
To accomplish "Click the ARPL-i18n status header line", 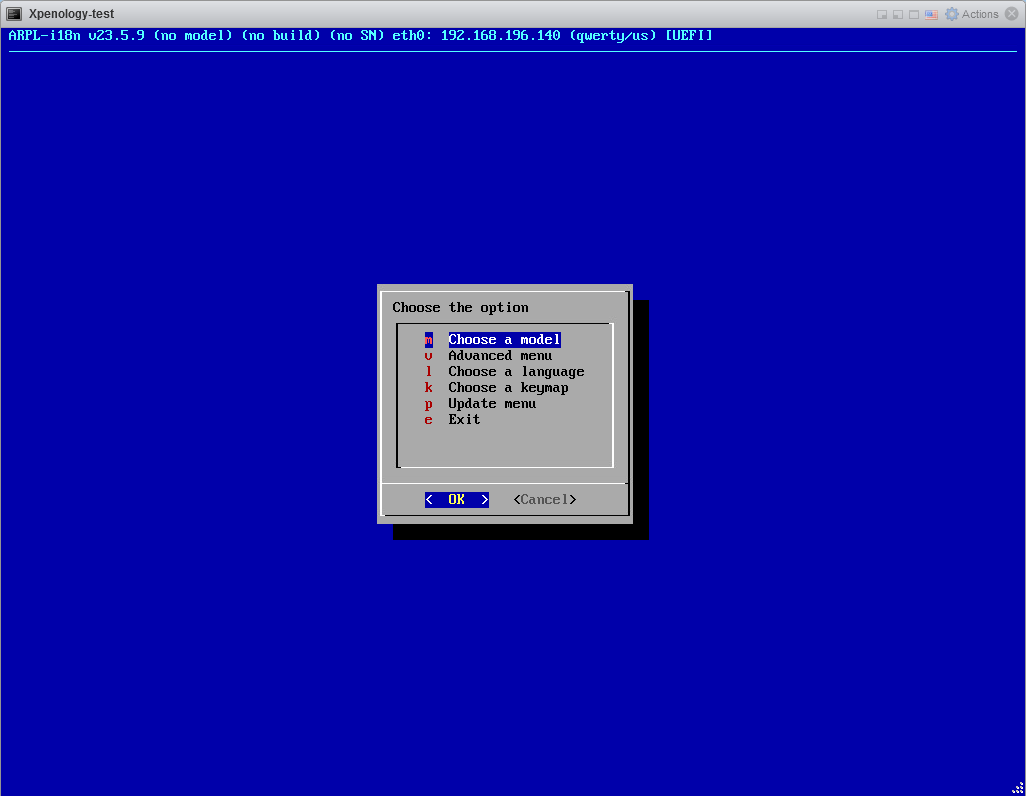I will point(360,36).
